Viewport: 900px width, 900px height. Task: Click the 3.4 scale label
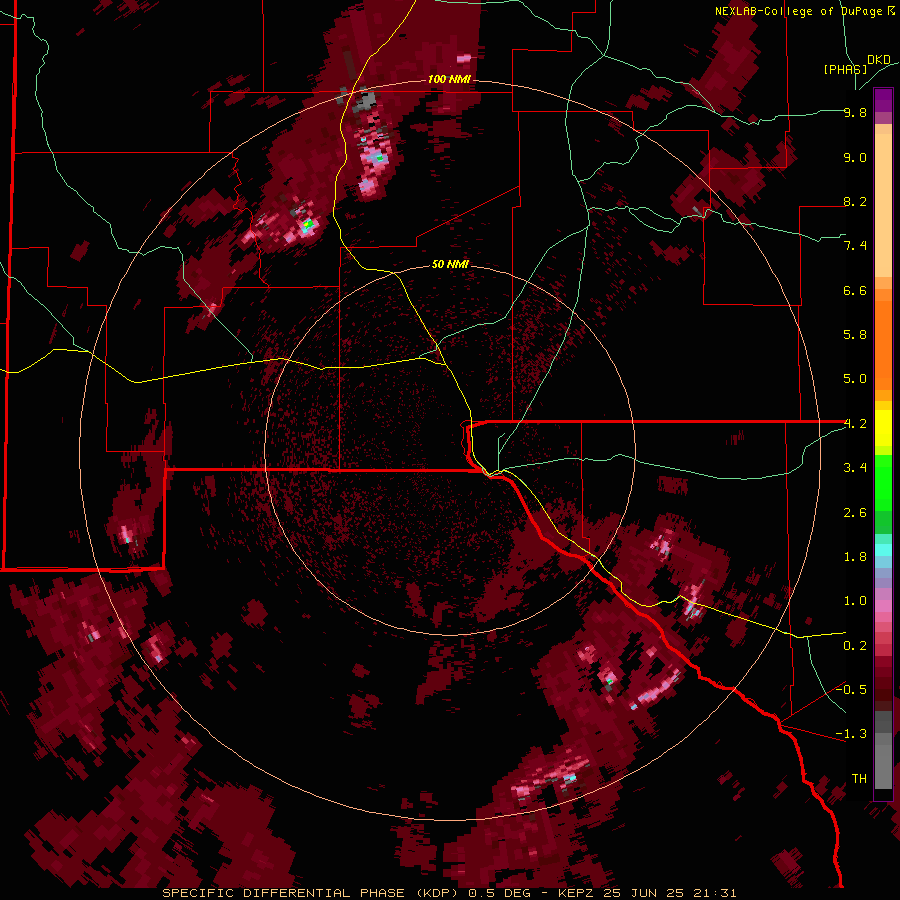[x=855, y=468]
